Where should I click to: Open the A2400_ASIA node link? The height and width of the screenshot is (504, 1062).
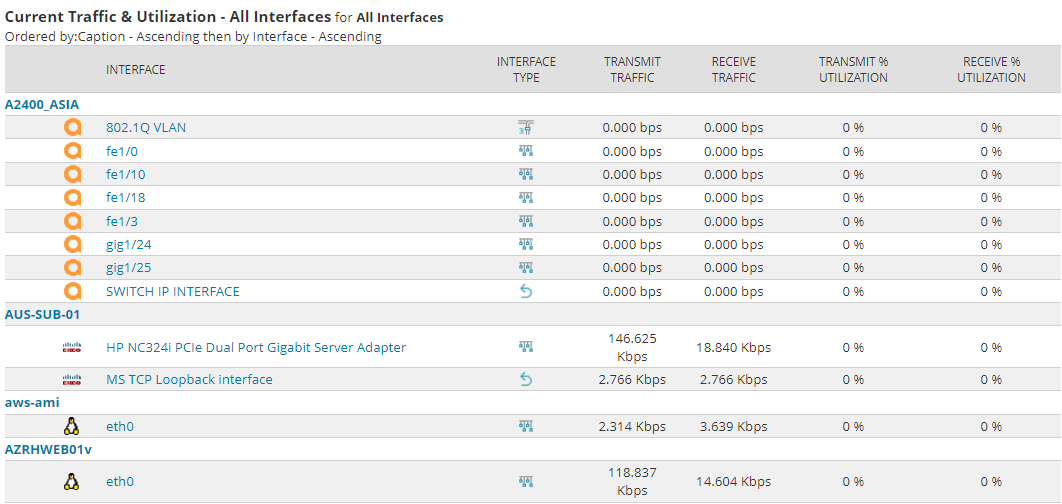[x=42, y=104]
